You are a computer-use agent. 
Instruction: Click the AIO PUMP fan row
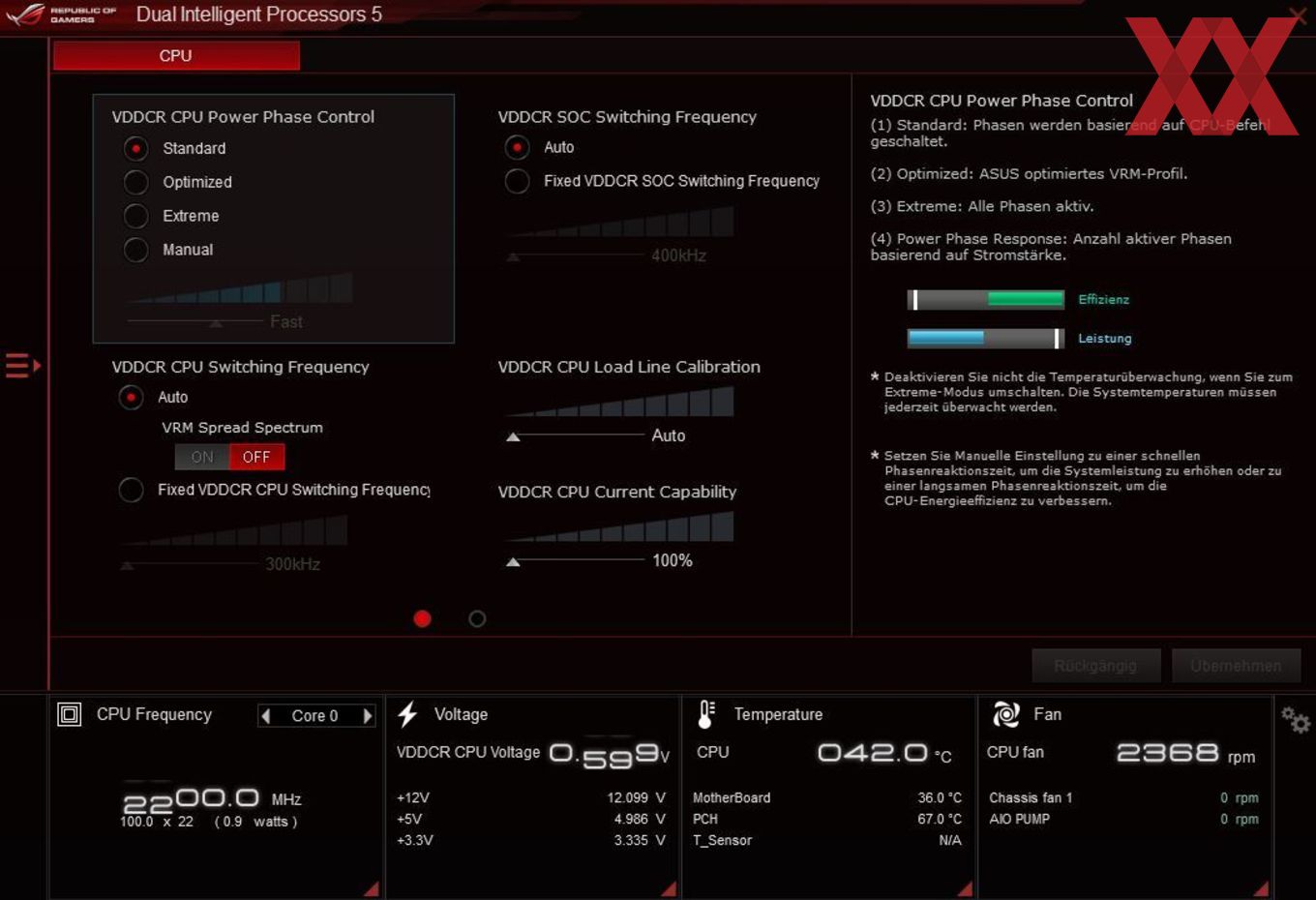click(x=1123, y=819)
